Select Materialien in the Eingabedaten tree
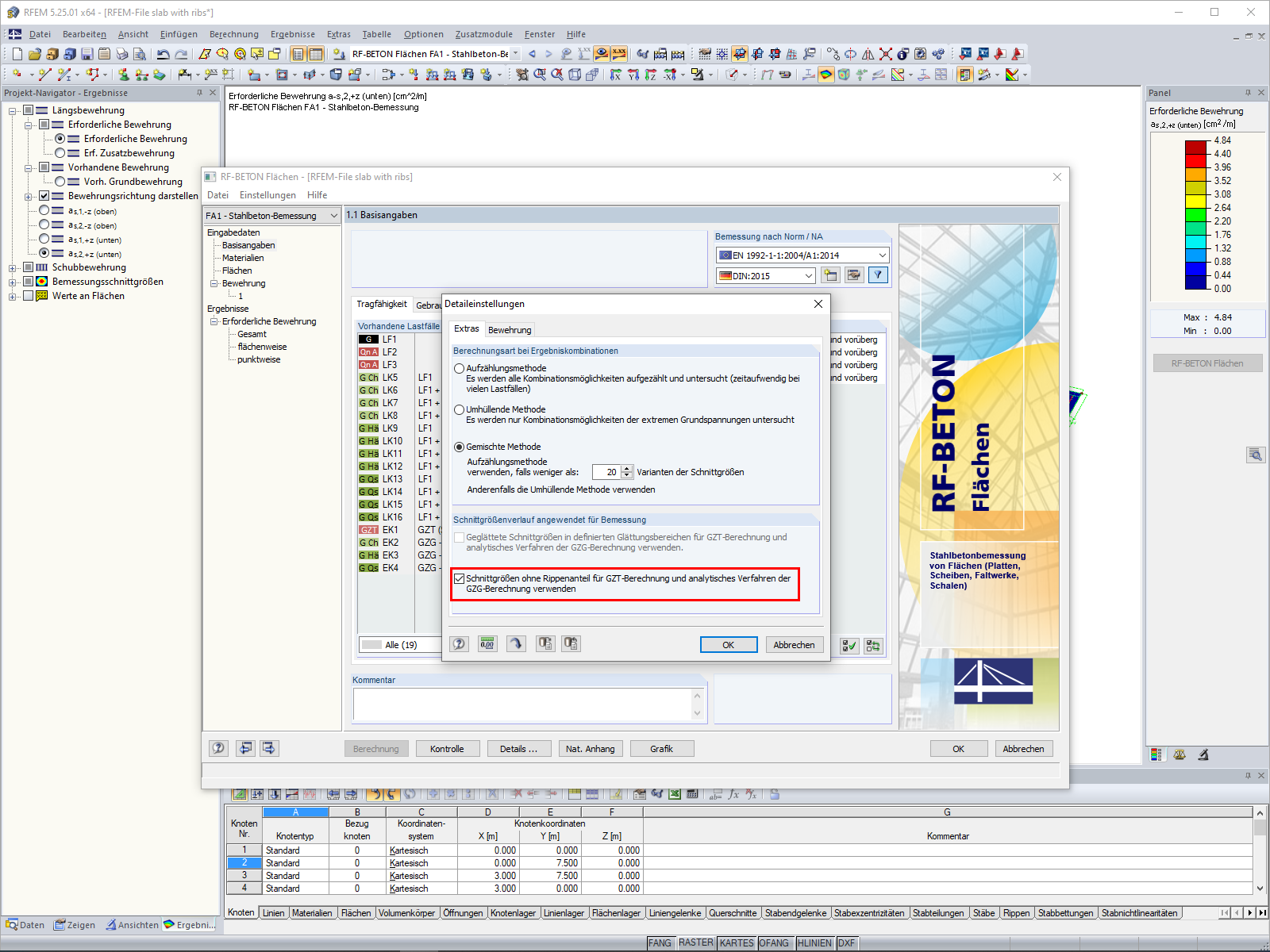Image resolution: width=1270 pixels, height=952 pixels. click(243, 258)
